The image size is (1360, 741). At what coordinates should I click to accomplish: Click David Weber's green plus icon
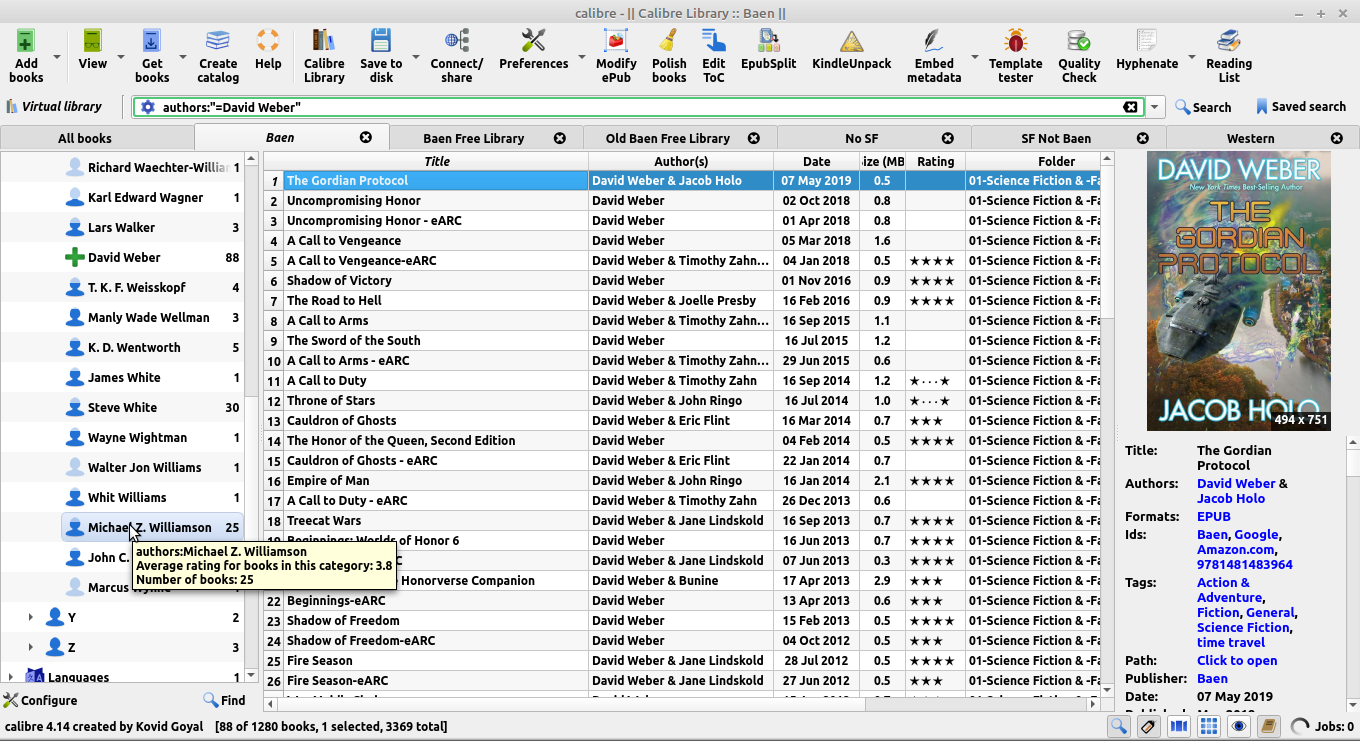74,258
